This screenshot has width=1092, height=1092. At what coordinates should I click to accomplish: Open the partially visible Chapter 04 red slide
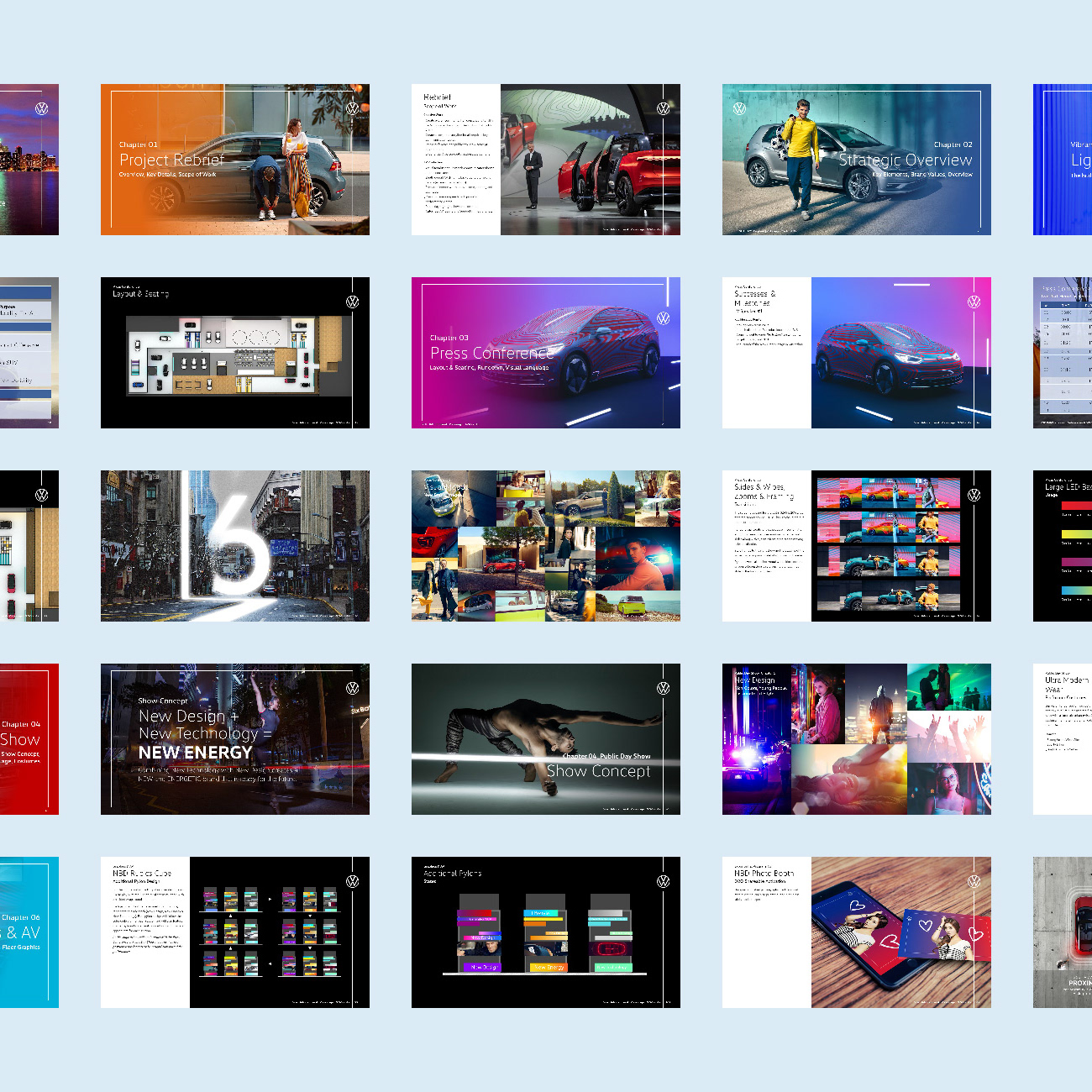click(29, 739)
